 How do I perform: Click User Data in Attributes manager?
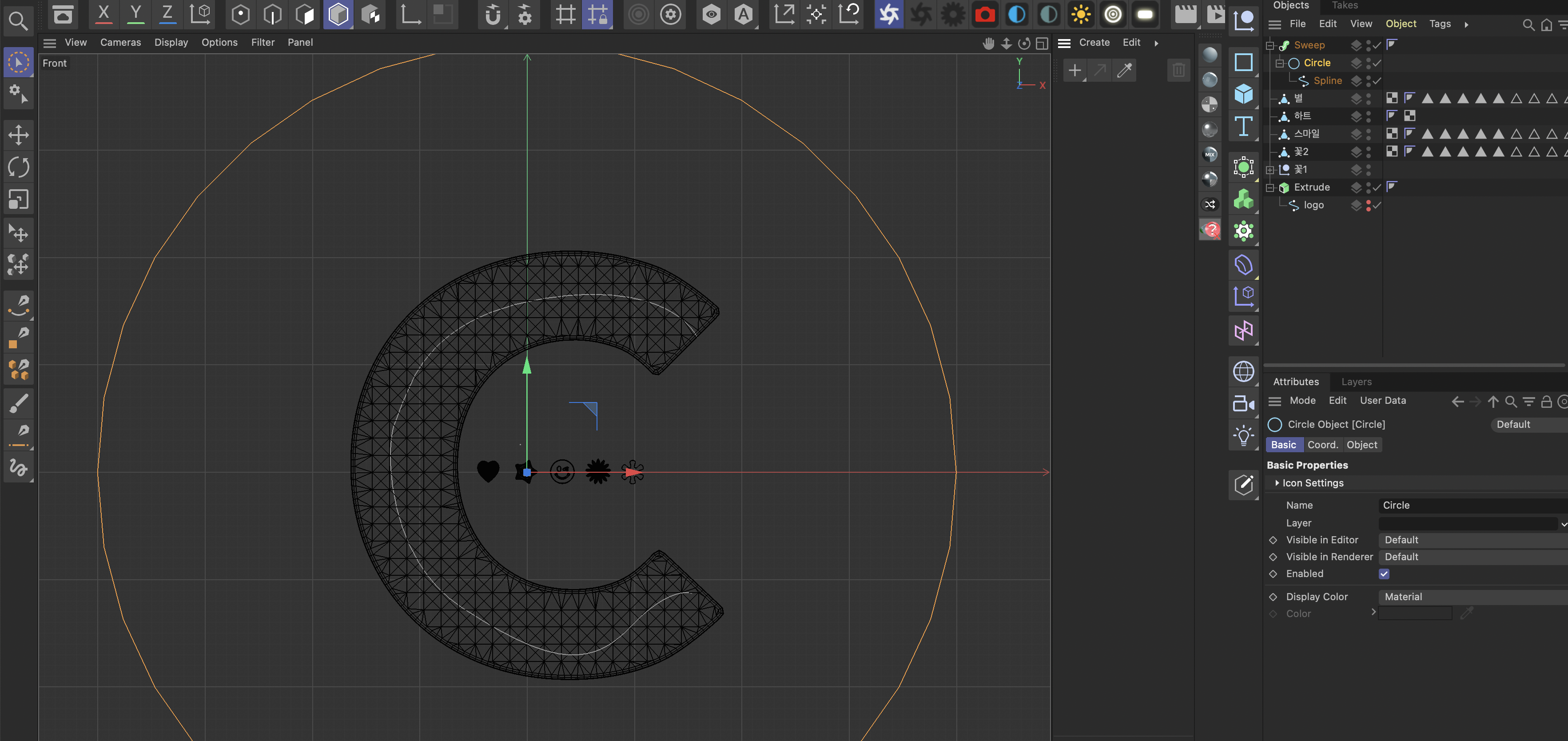tap(1382, 401)
